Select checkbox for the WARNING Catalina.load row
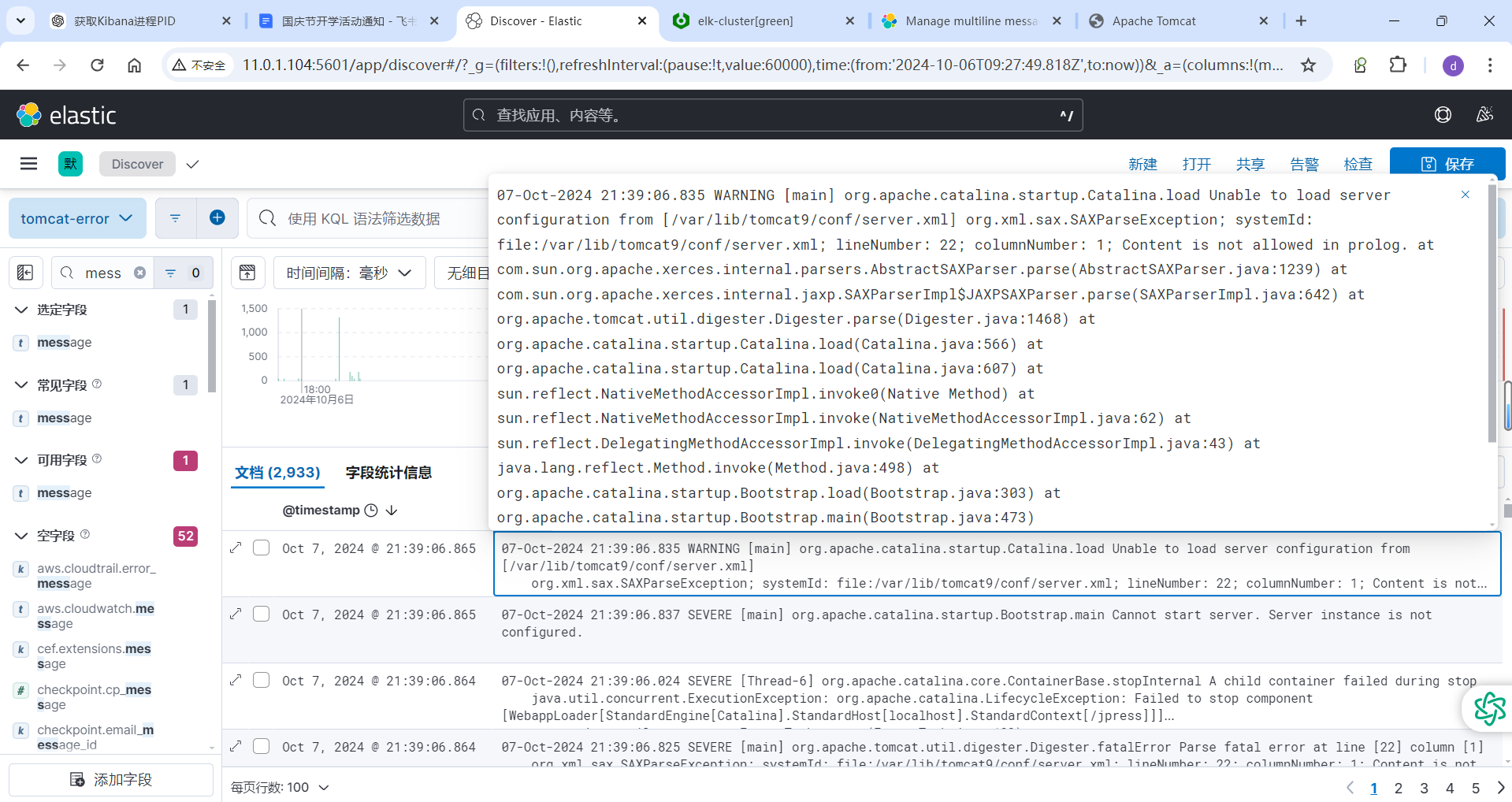 pos(262,548)
